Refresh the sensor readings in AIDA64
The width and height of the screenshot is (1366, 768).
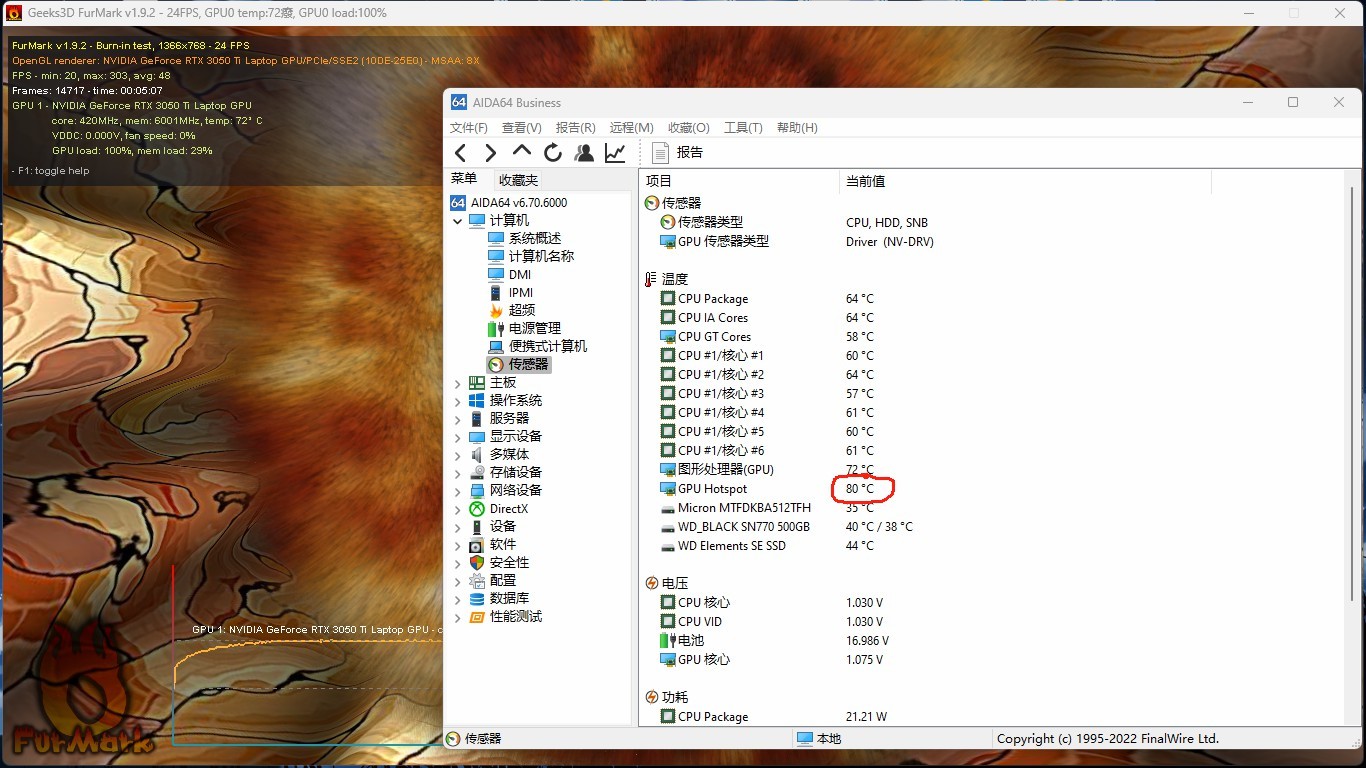(x=553, y=153)
